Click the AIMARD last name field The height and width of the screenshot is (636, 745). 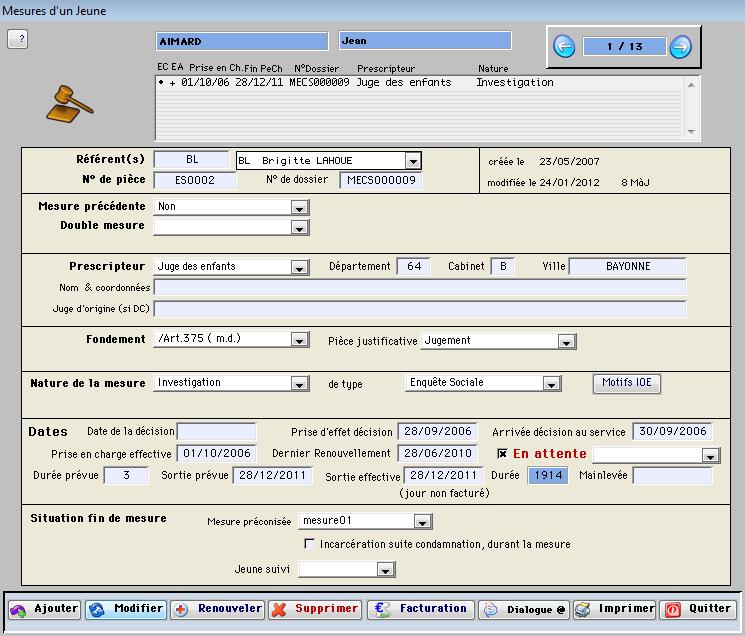242,41
